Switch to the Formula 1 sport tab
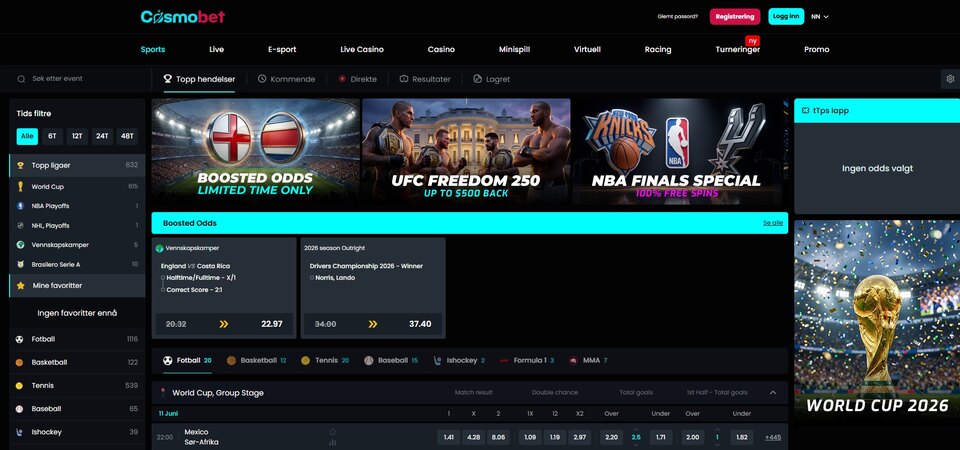The height and width of the screenshot is (450, 960). [527, 361]
